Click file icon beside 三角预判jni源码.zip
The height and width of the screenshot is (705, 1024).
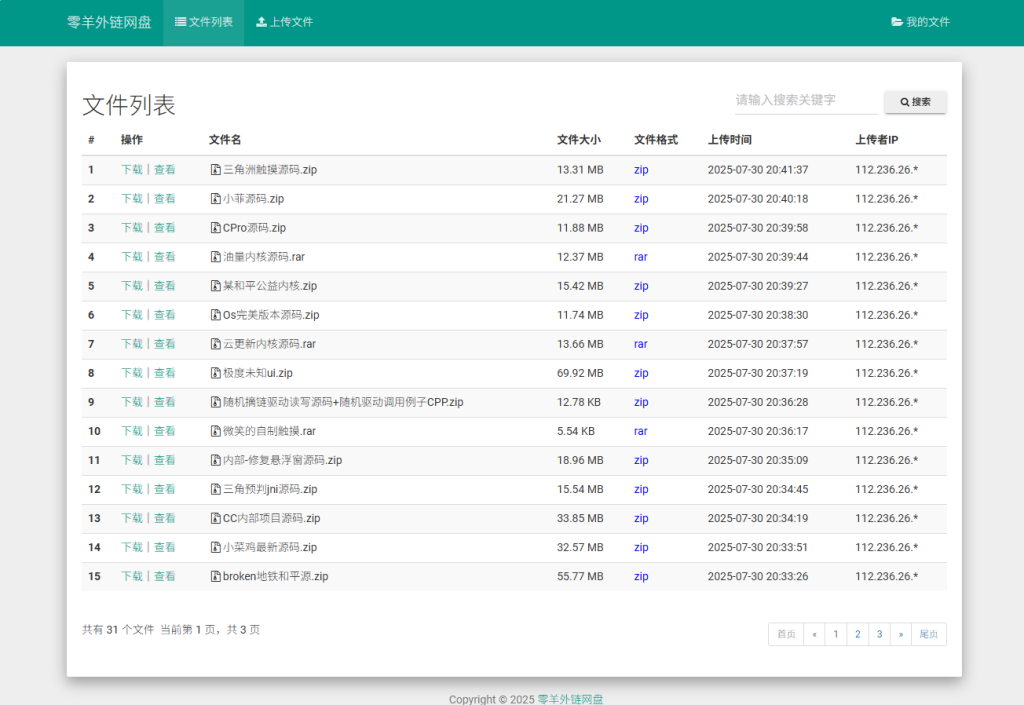coord(216,489)
